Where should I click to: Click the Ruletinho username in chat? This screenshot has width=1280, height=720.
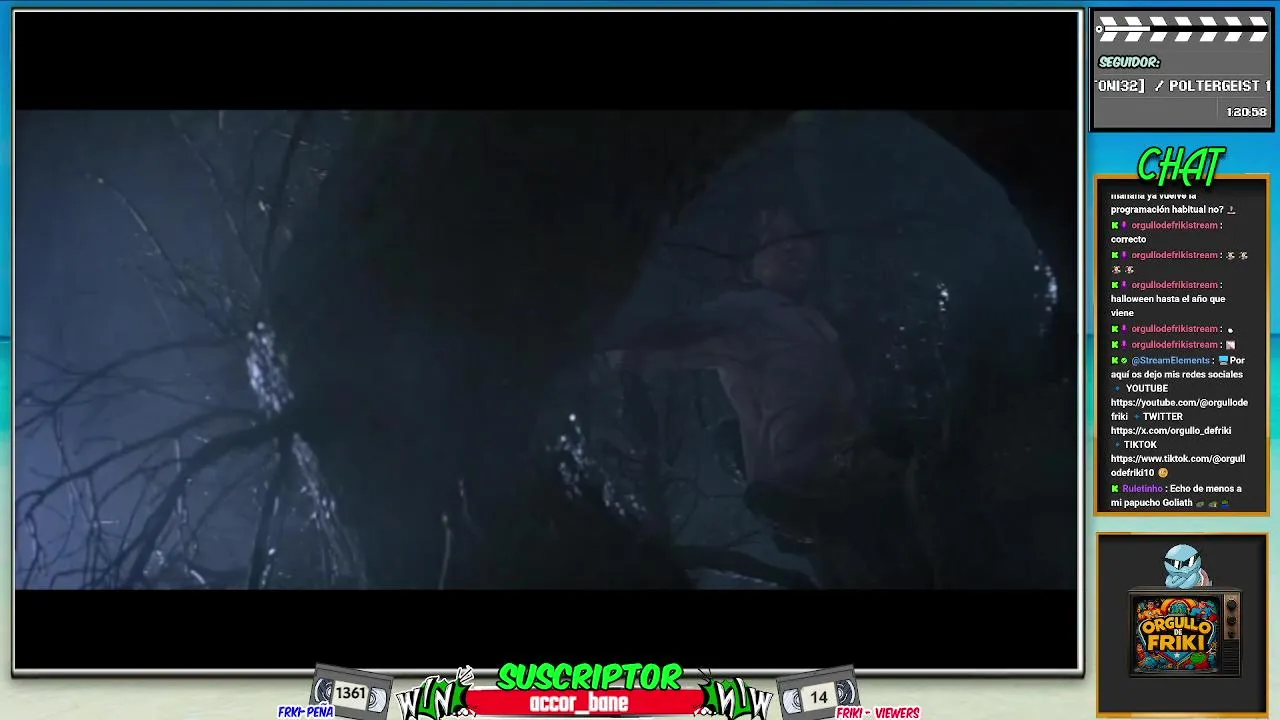click(1142, 489)
